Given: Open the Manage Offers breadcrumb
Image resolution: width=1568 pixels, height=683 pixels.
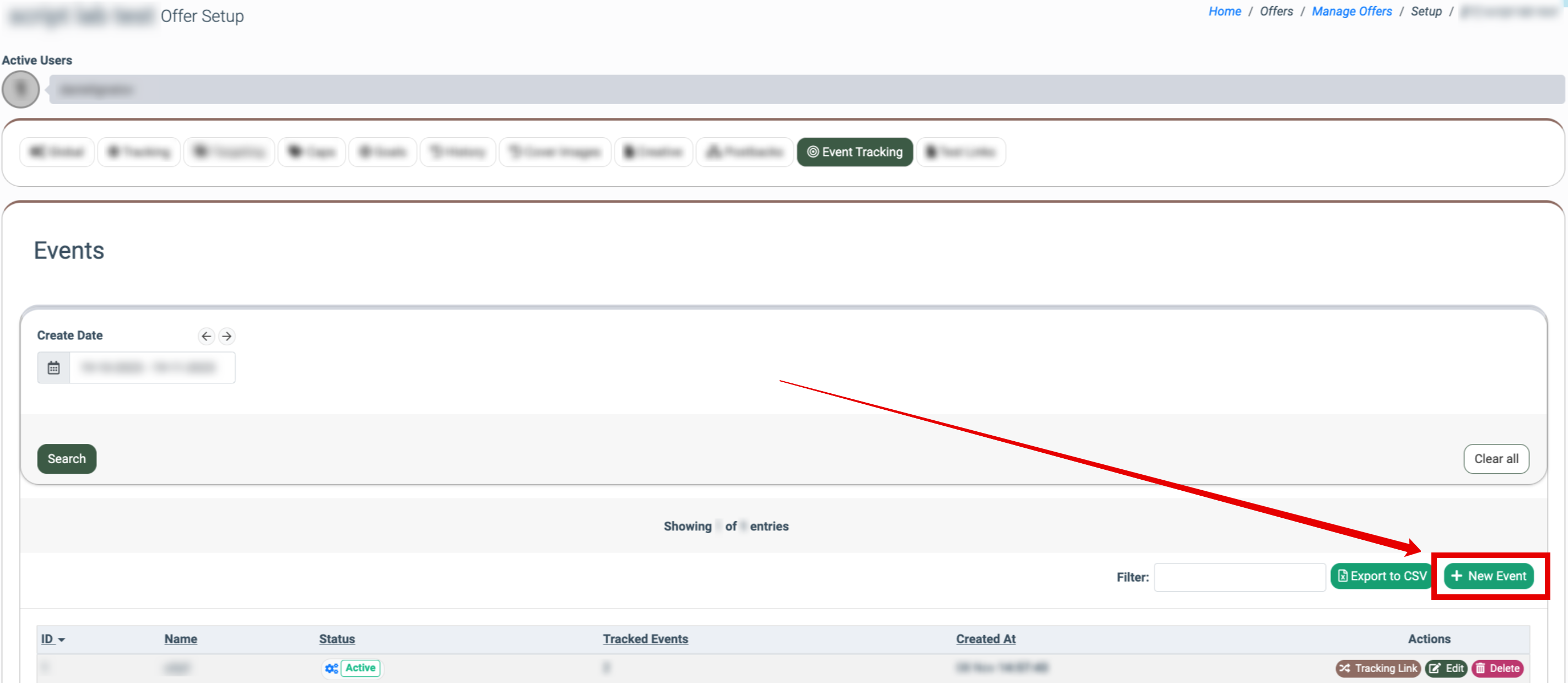Looking at the screenshot, I should point(1351,11).
